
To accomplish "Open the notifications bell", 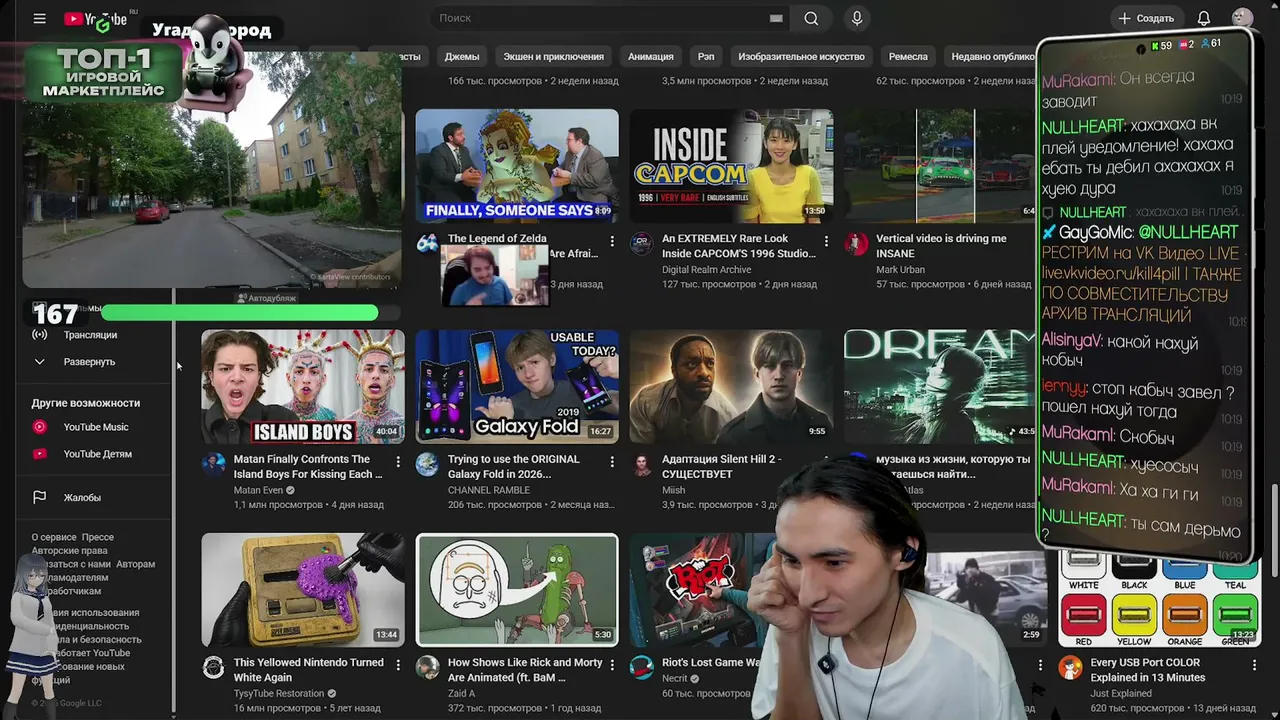I will click(x=1204, y=18).
